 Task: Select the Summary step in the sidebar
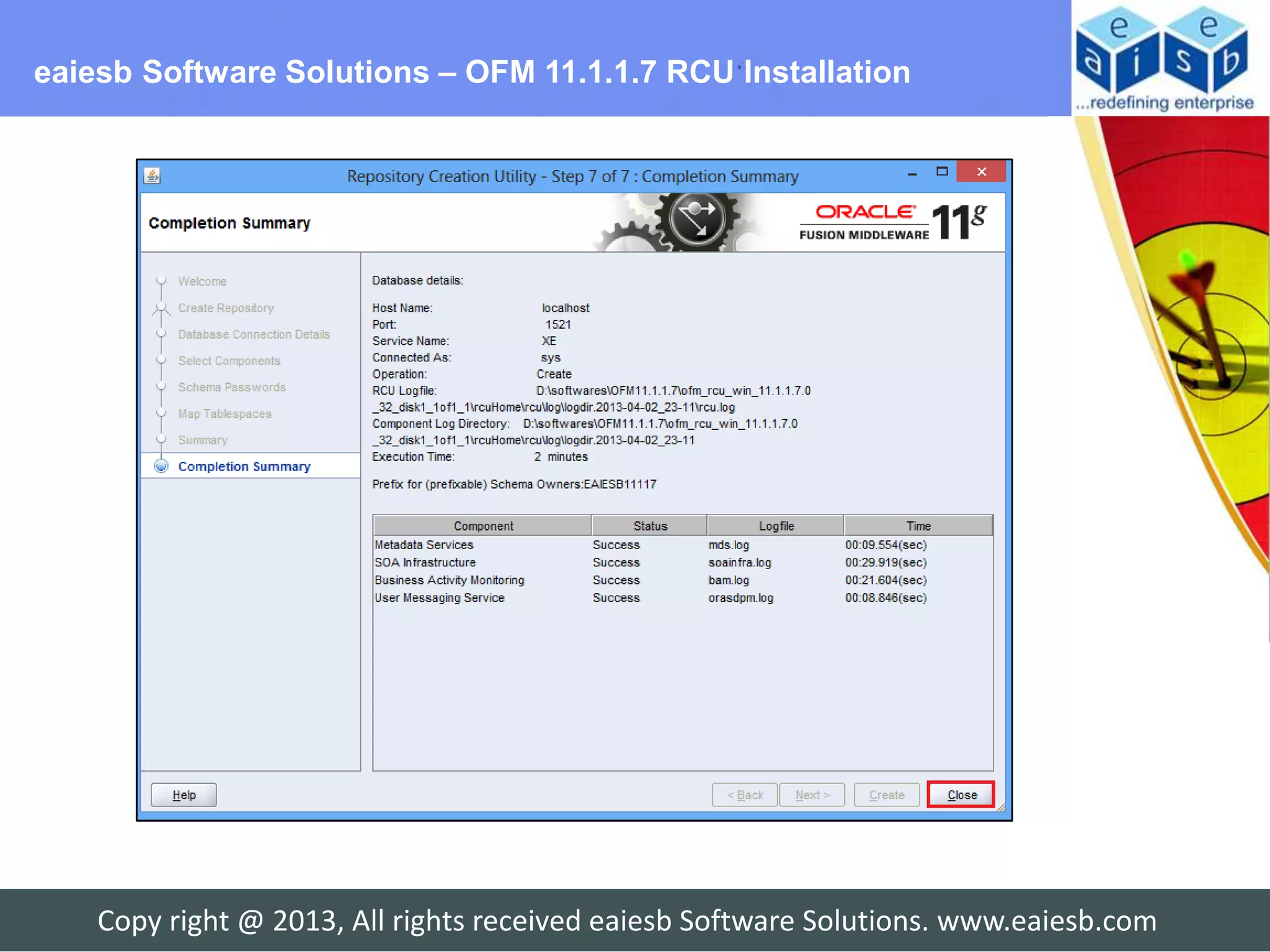(203, 440)
